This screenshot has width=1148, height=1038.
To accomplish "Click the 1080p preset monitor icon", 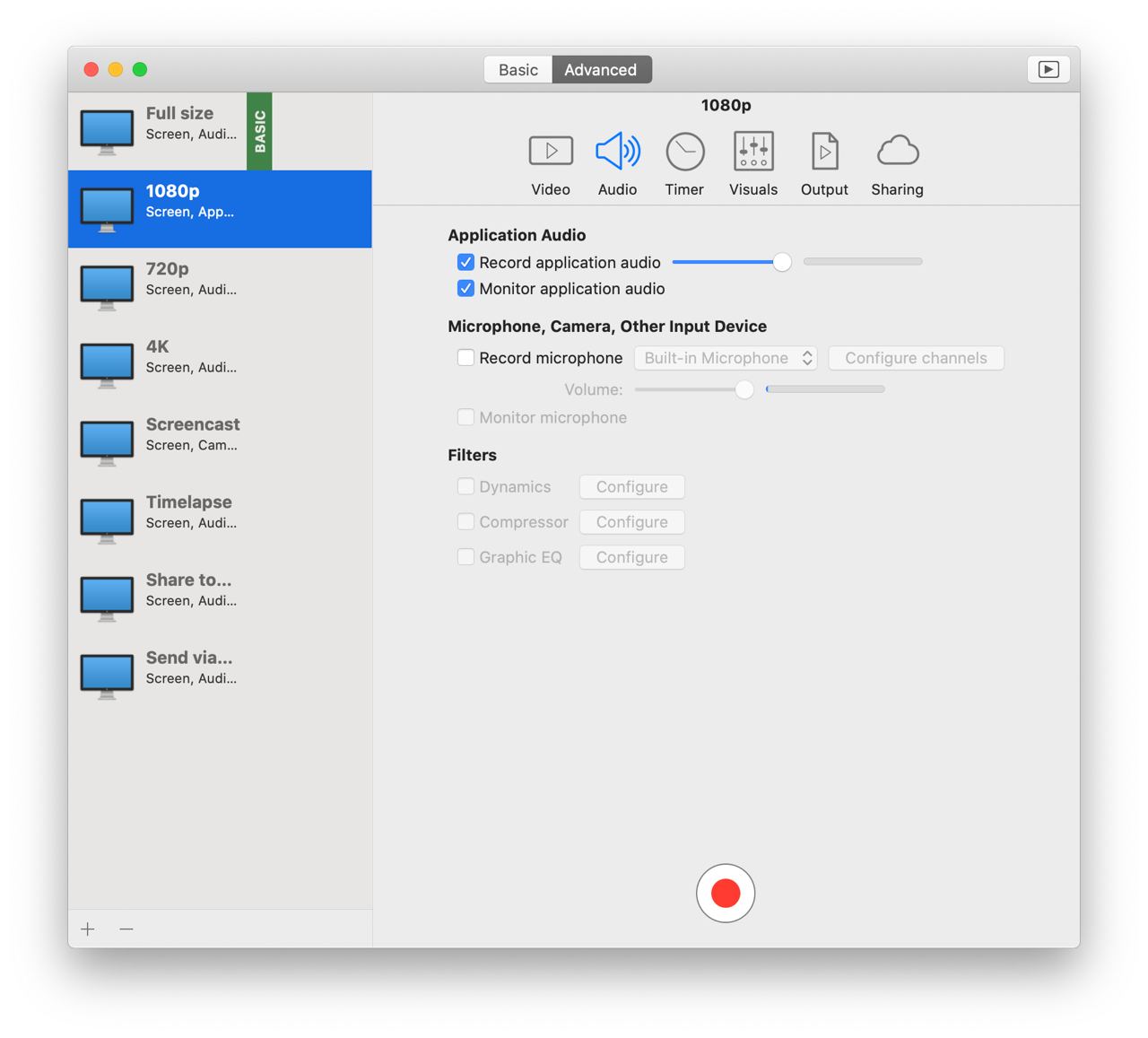I will [107, 209].
